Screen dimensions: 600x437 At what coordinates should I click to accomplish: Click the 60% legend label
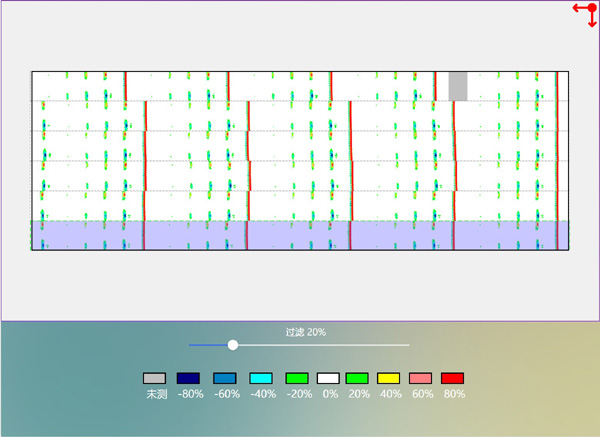(422, 394)
